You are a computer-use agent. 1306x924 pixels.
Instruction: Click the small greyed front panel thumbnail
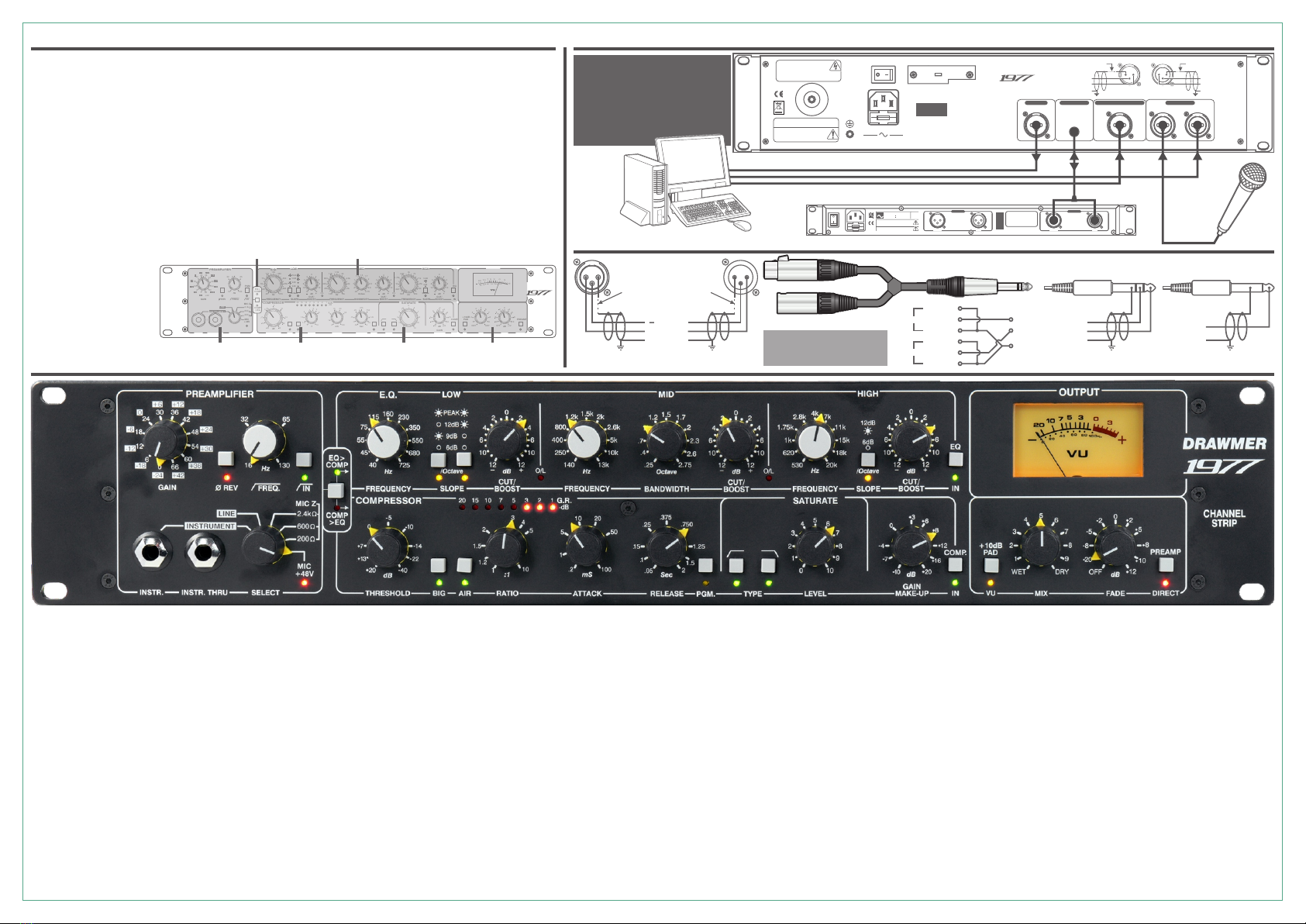[x=358, y=302]
